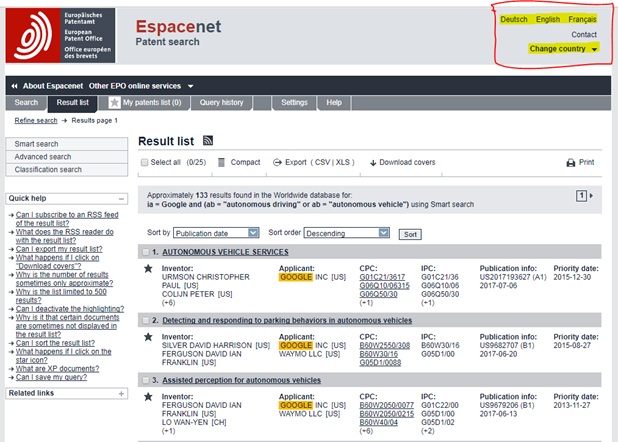Click the Print printer icon
This screenshot has width=618, height=442.
571,163
